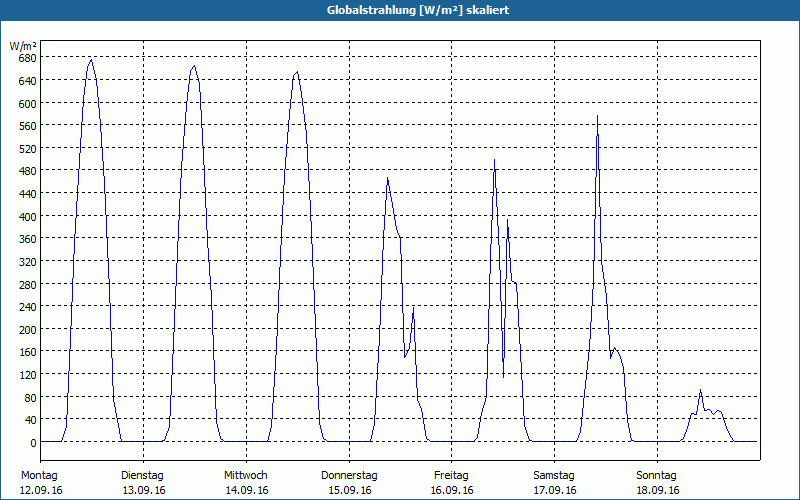Click the date 13.09.16
The height and width of the screenshot is (500, 800).
144,490
